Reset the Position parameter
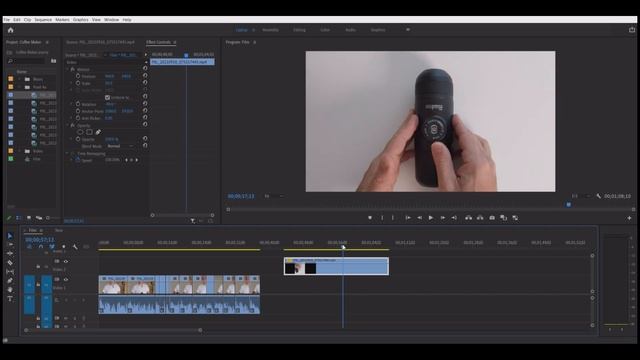Screen dimensions: 640x360 (x=145, y=76)
